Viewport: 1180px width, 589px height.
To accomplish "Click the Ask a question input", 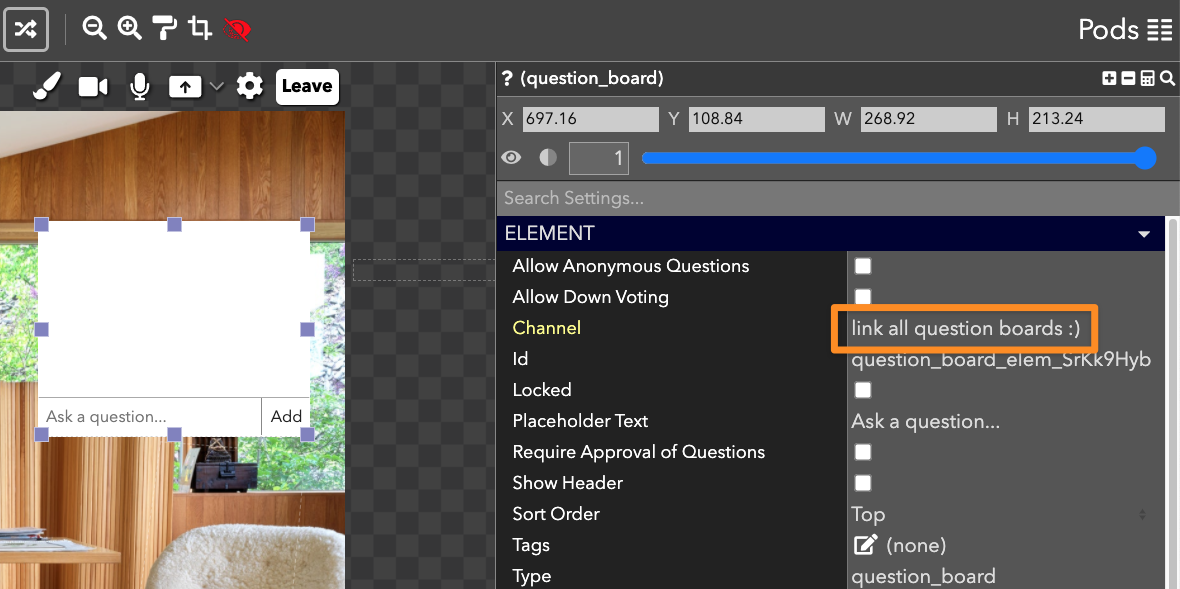I will (149, 417).
